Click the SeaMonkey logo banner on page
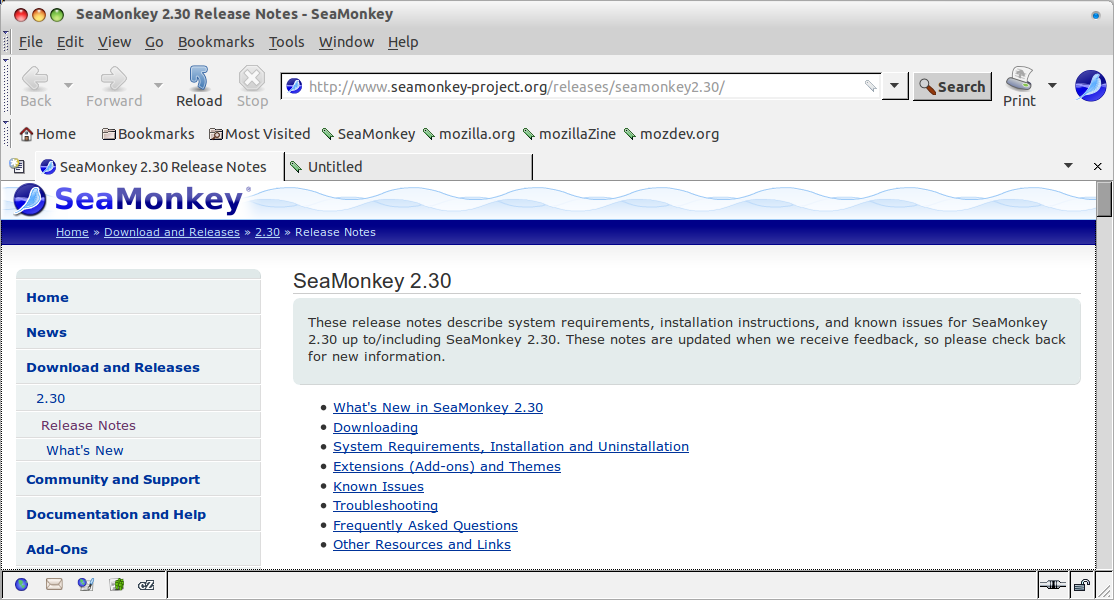This screenshot has height=600, width=1114. 131,200
